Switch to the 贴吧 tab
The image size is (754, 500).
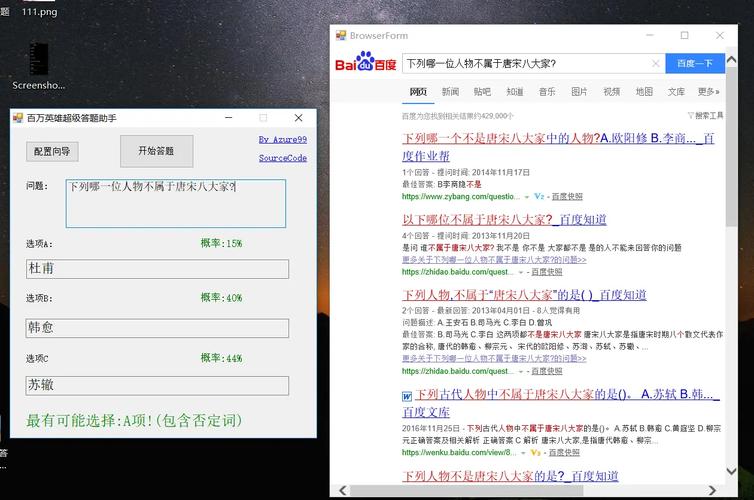482,91
